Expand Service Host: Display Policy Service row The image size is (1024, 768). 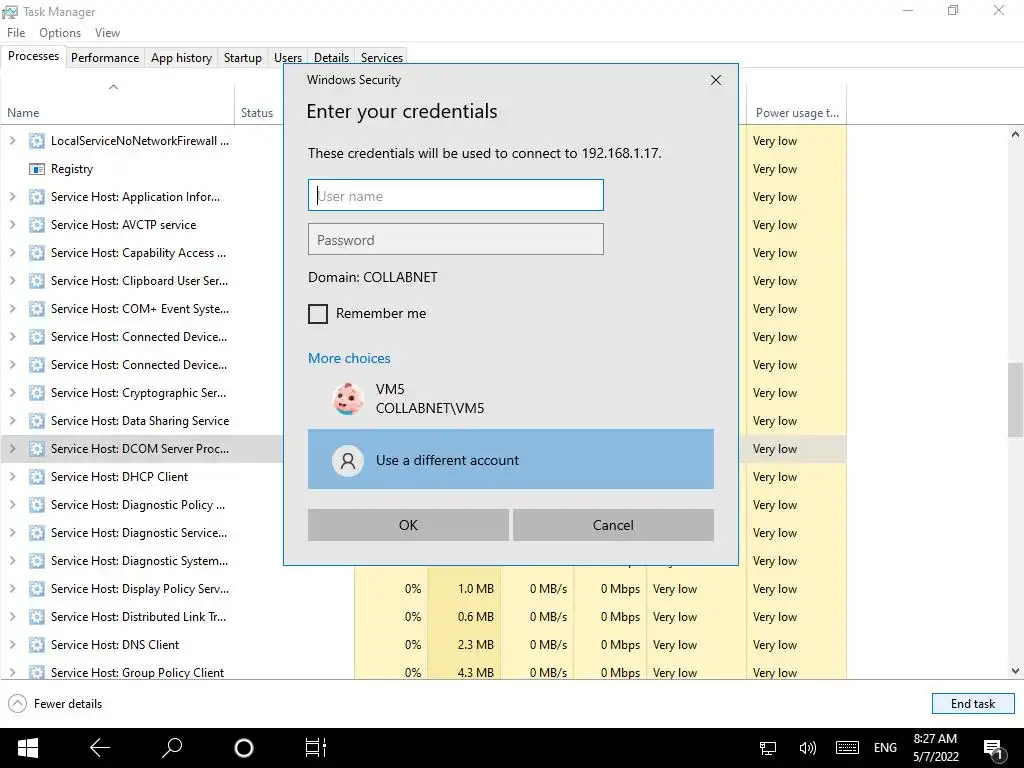coord(12,588)
